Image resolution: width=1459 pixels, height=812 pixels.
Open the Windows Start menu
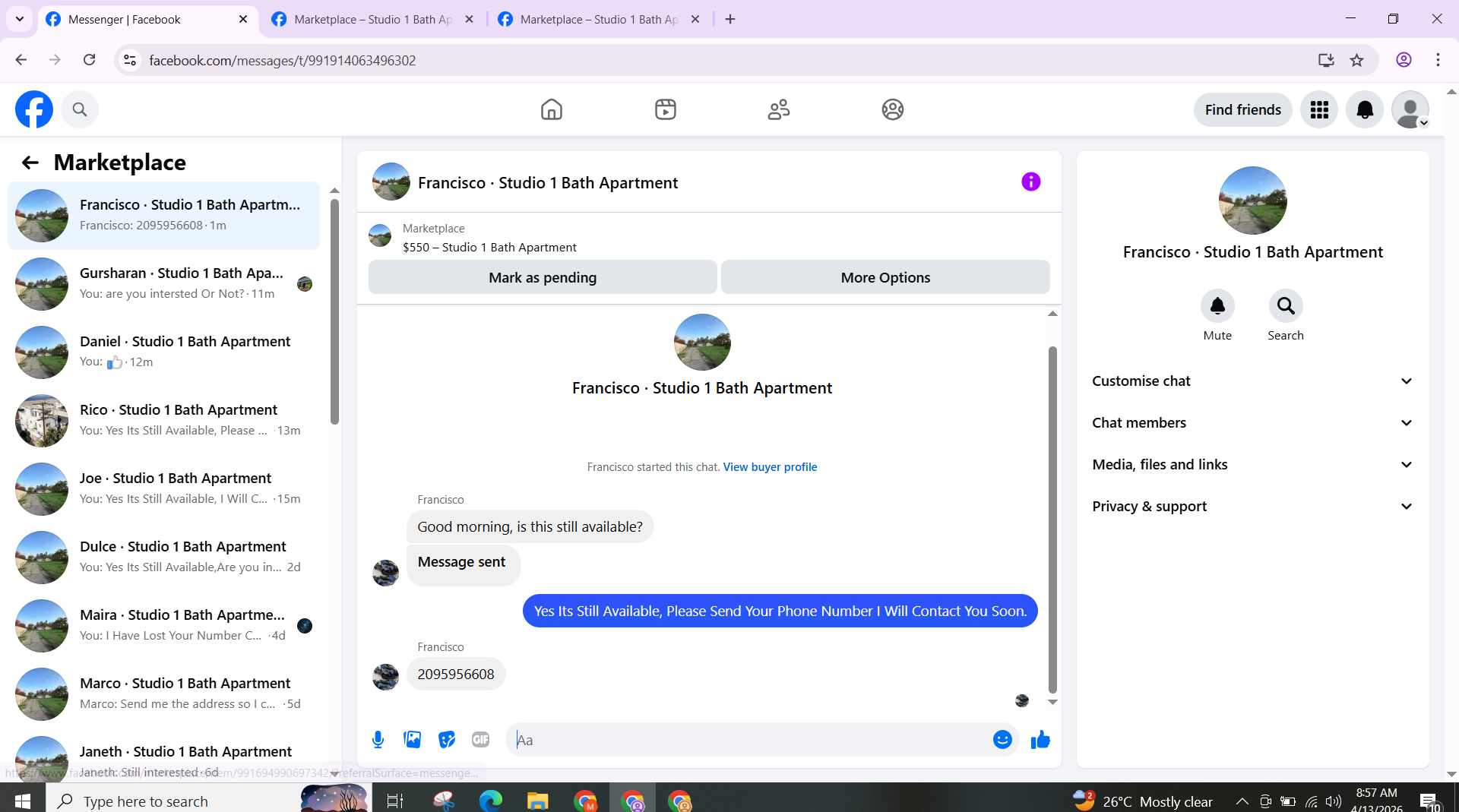tap(23, 801)
